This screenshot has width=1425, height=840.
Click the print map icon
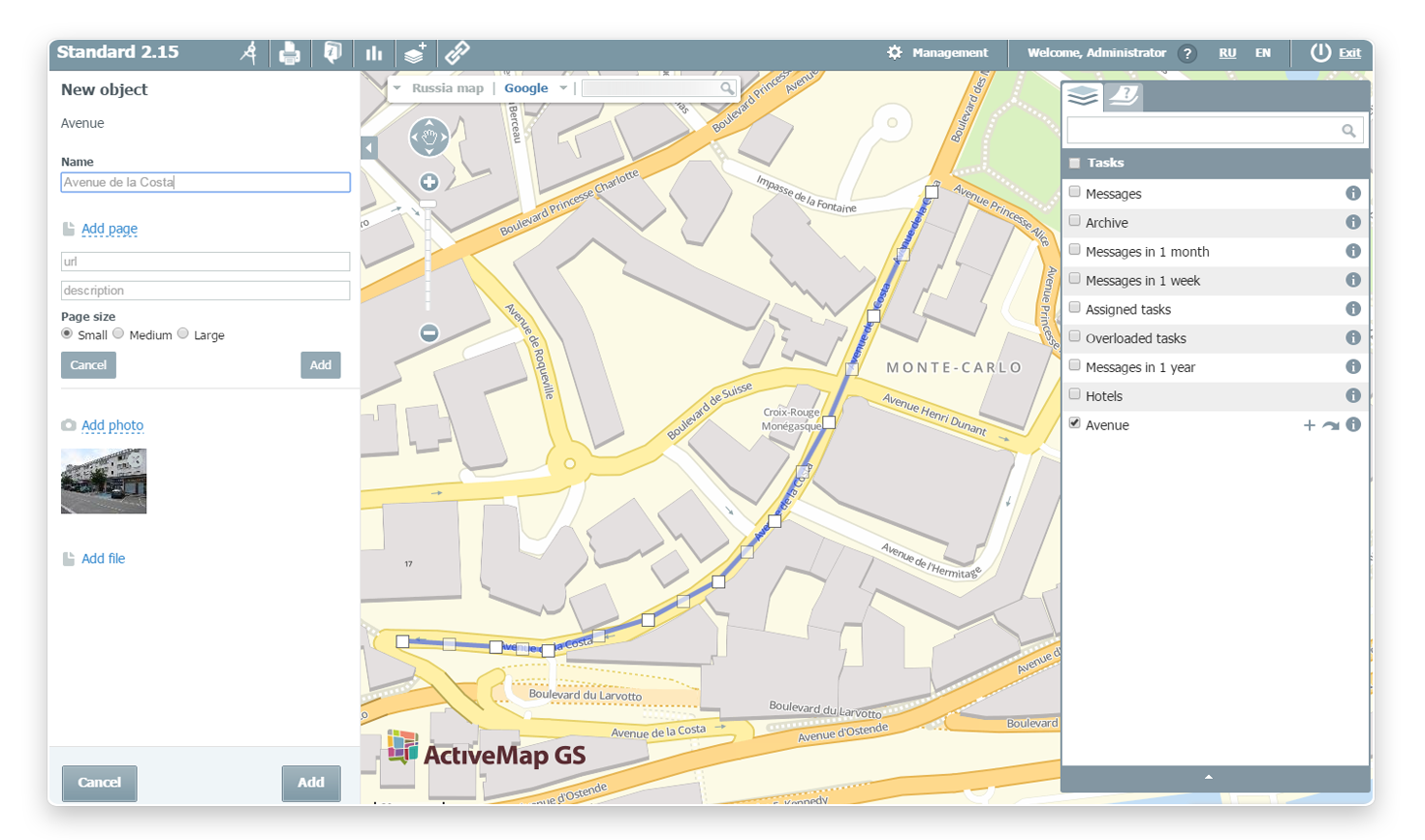click(x=289, y=53)
